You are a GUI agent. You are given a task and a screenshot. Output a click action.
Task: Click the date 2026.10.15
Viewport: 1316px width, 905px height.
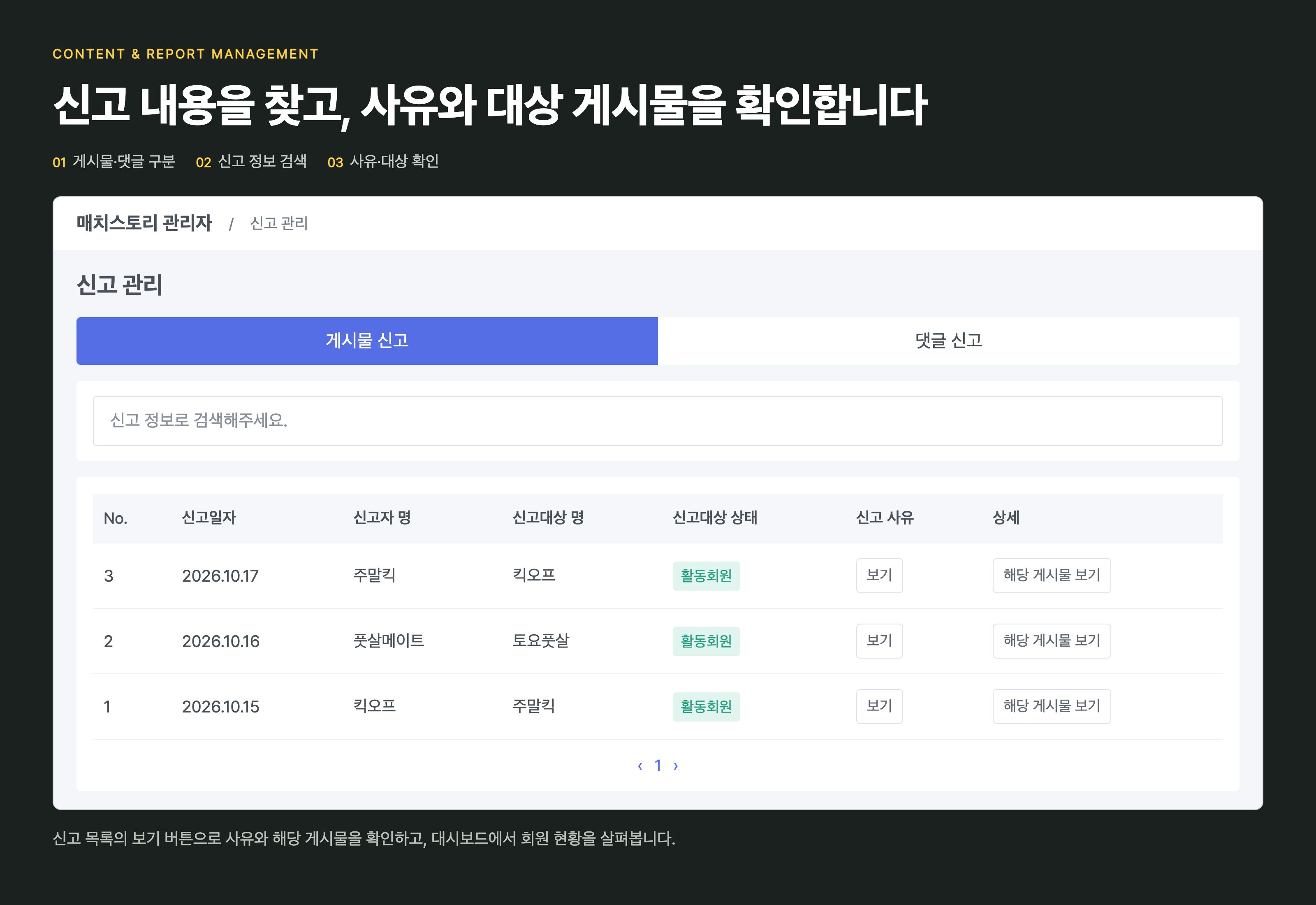coord(220,707)
